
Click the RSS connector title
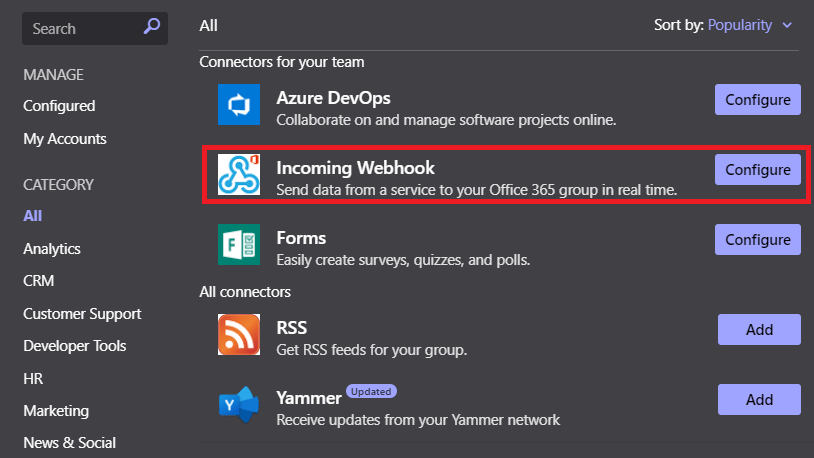click(292, 328)
